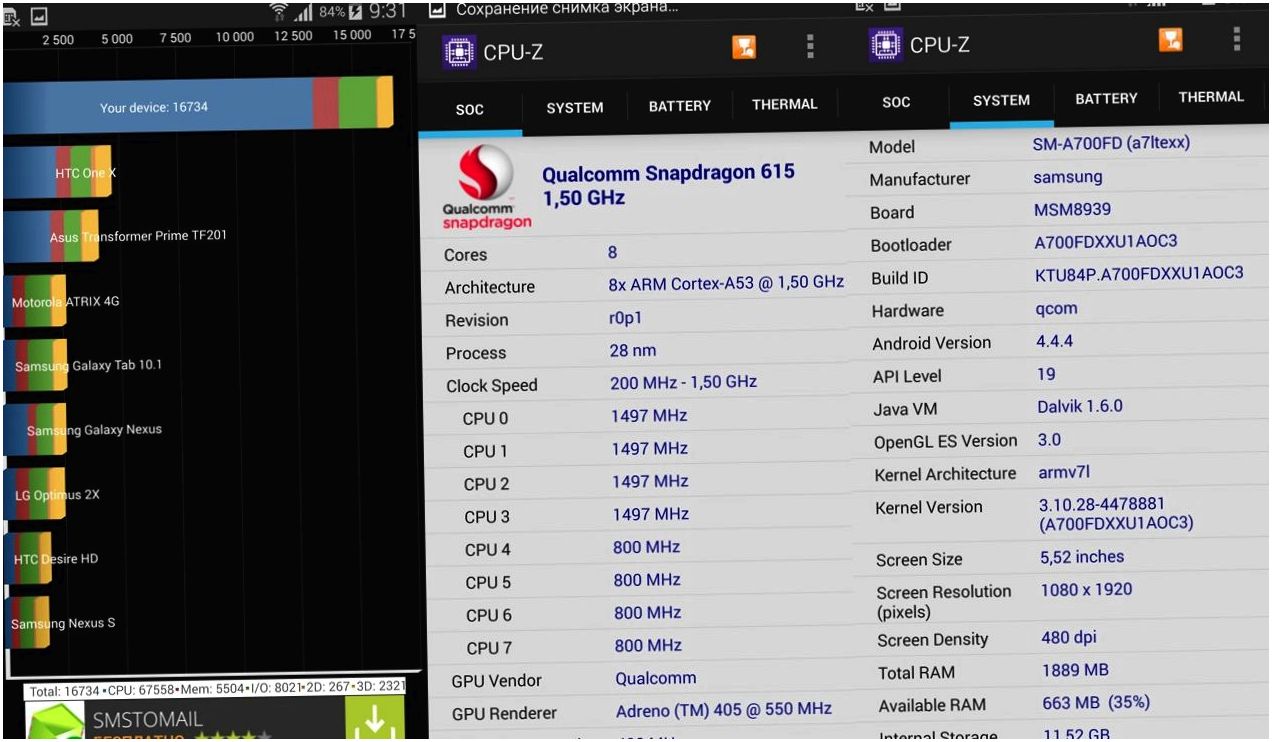Select the Samsung Galaxy Nexus bar
1272x742 pixels.
(x=35, y=429)
